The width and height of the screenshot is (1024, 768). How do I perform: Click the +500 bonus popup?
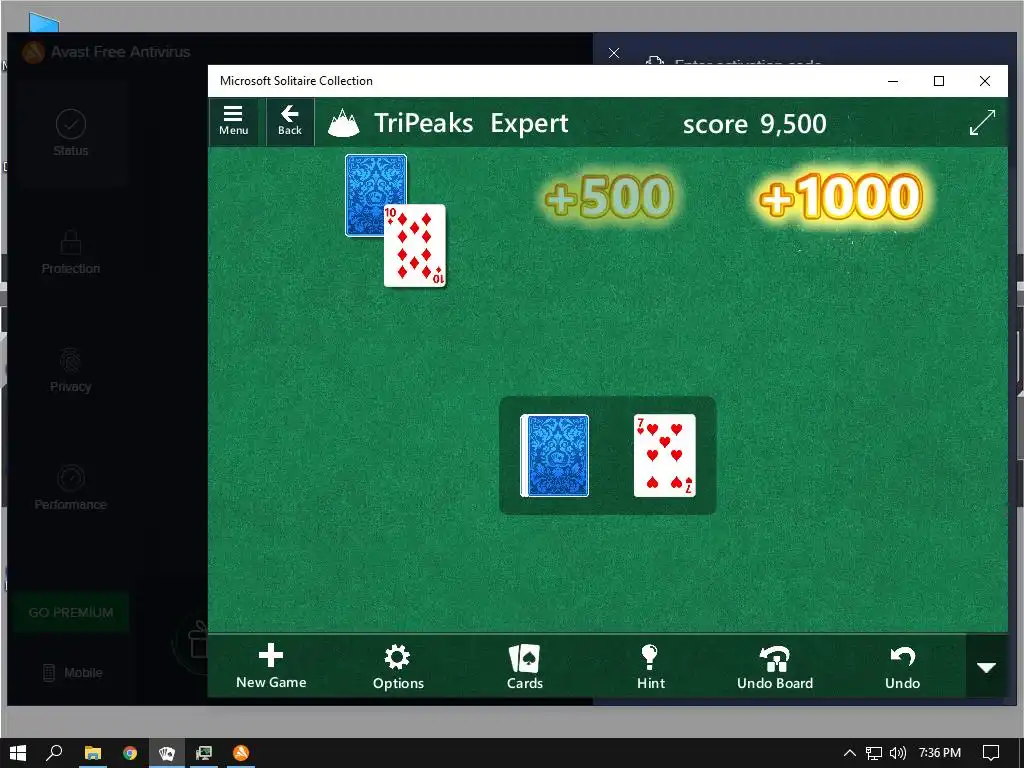(x=609, y=196)
